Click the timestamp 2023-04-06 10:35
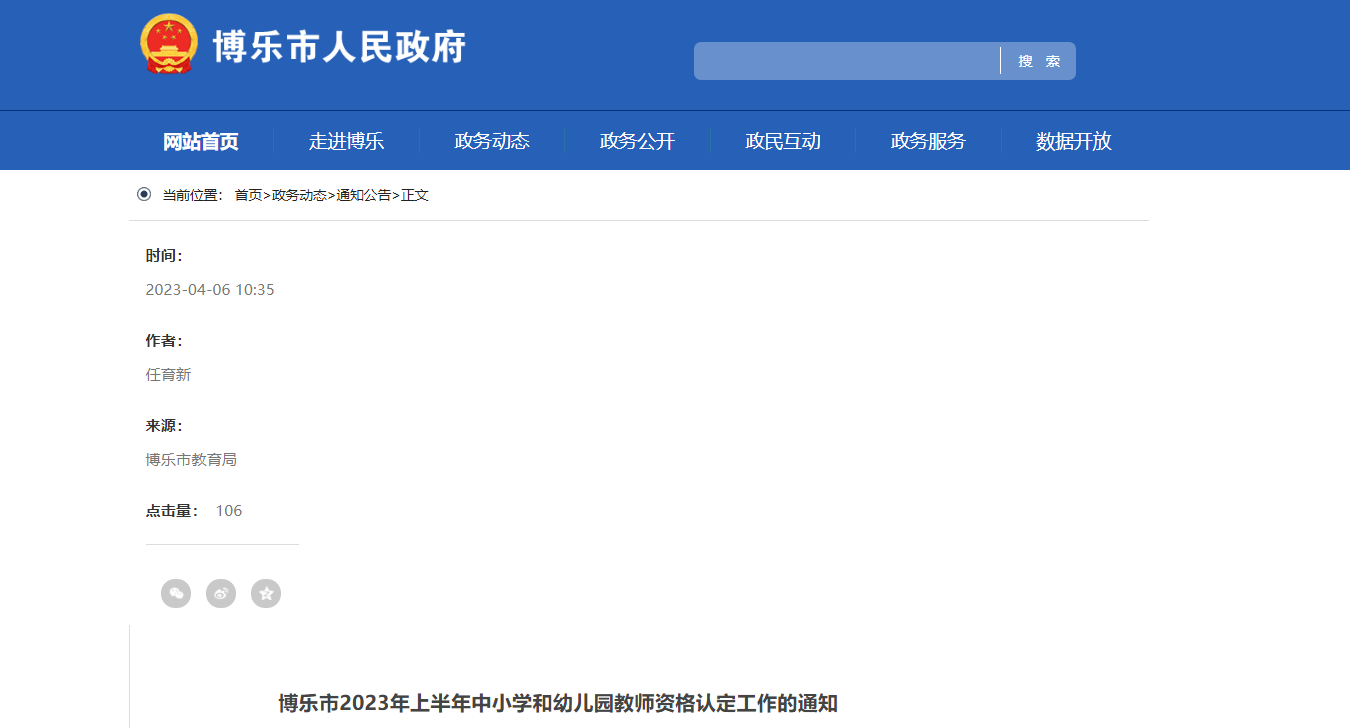This screenshot has width=1350, height=728. point(210,290)
